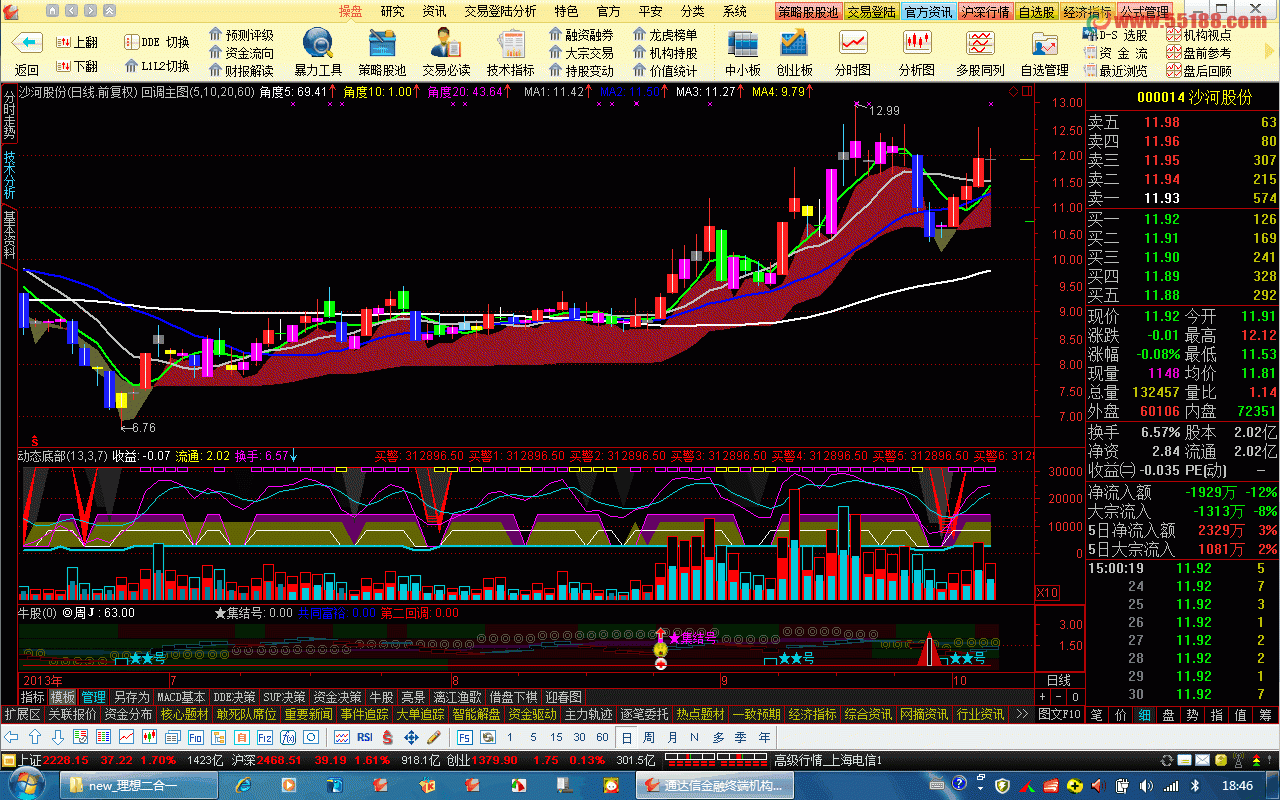Screen dimensions: 1280x800
Task: Select the 月 monthly period
Action: 672,737
